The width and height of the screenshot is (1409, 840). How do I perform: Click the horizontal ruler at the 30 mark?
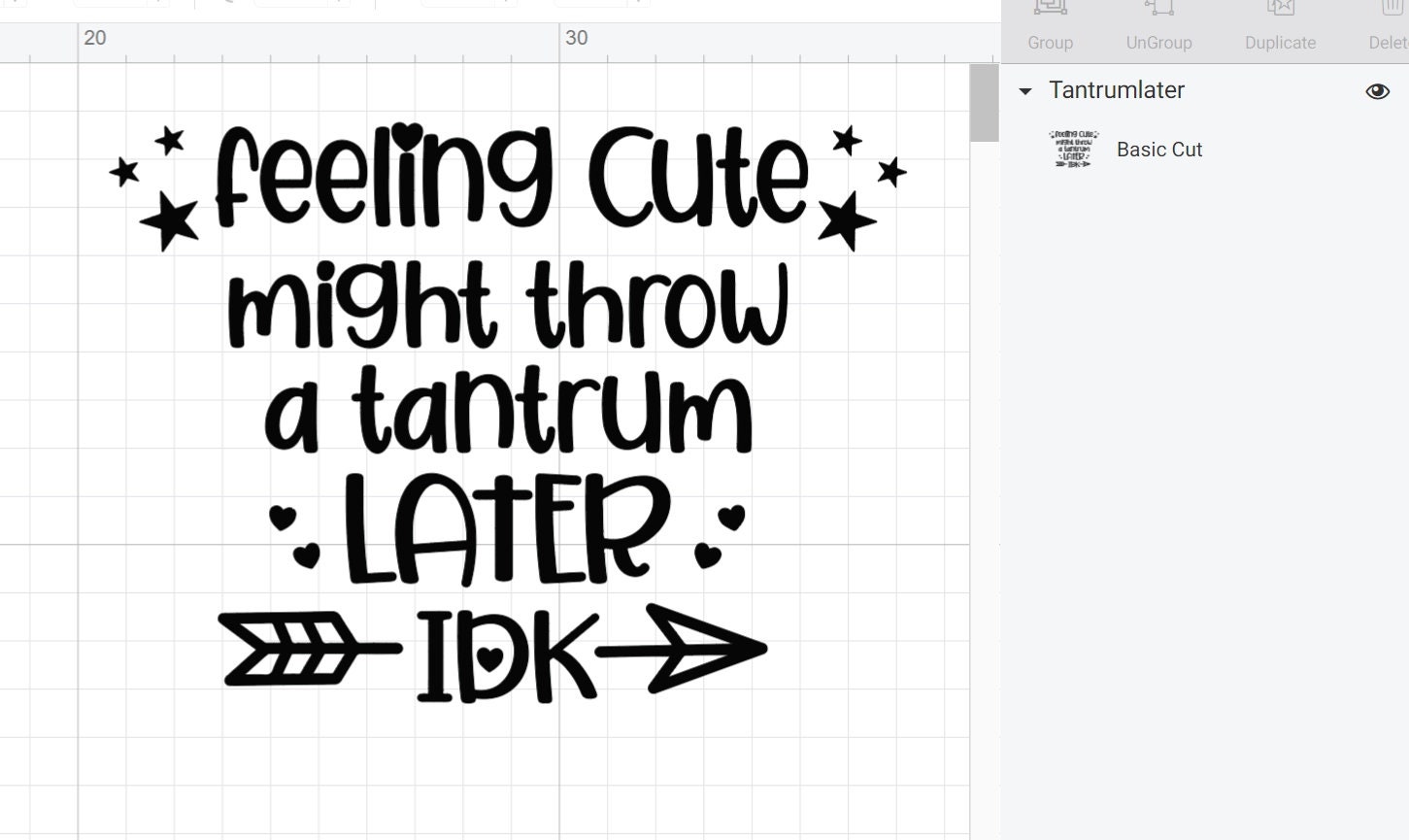[577, 39]
